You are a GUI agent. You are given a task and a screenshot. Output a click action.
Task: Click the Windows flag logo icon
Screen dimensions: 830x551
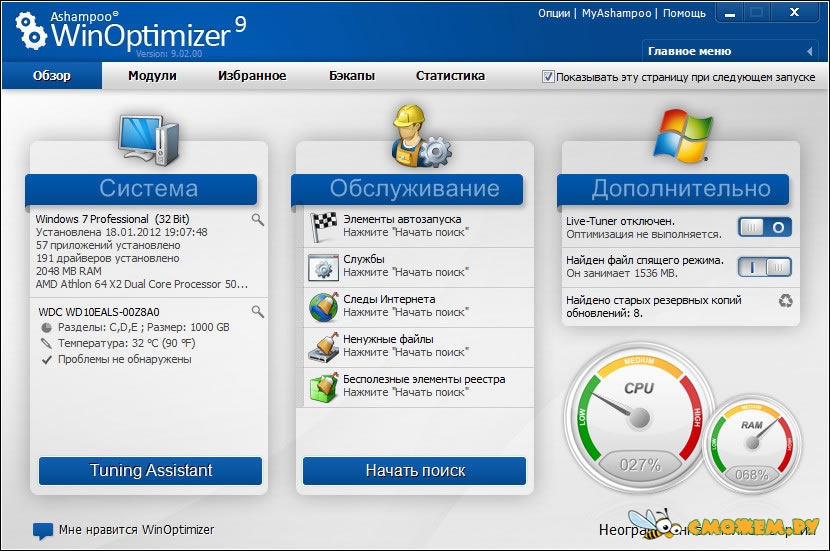(682, 136)
